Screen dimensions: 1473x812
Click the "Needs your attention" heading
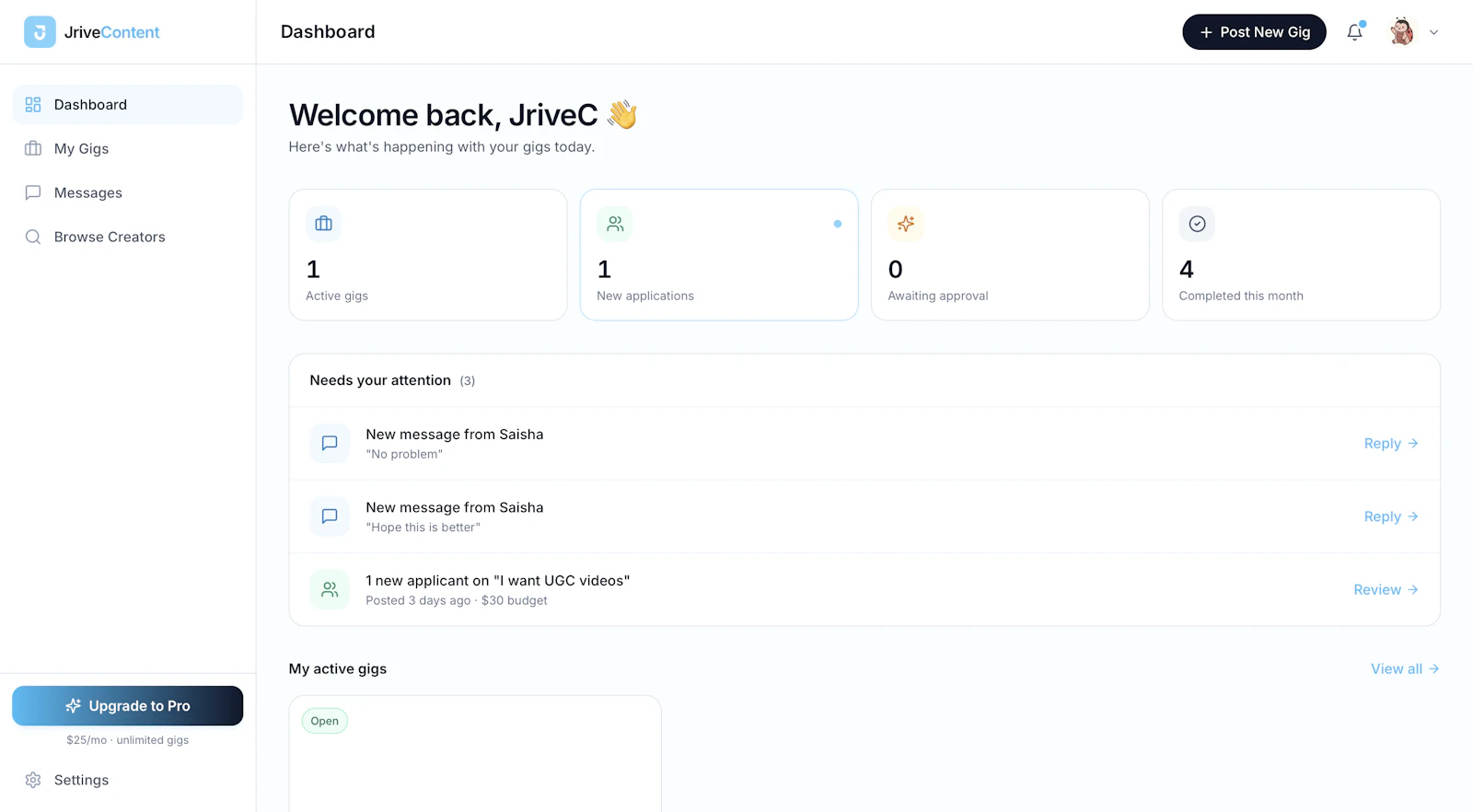[380, 380]
